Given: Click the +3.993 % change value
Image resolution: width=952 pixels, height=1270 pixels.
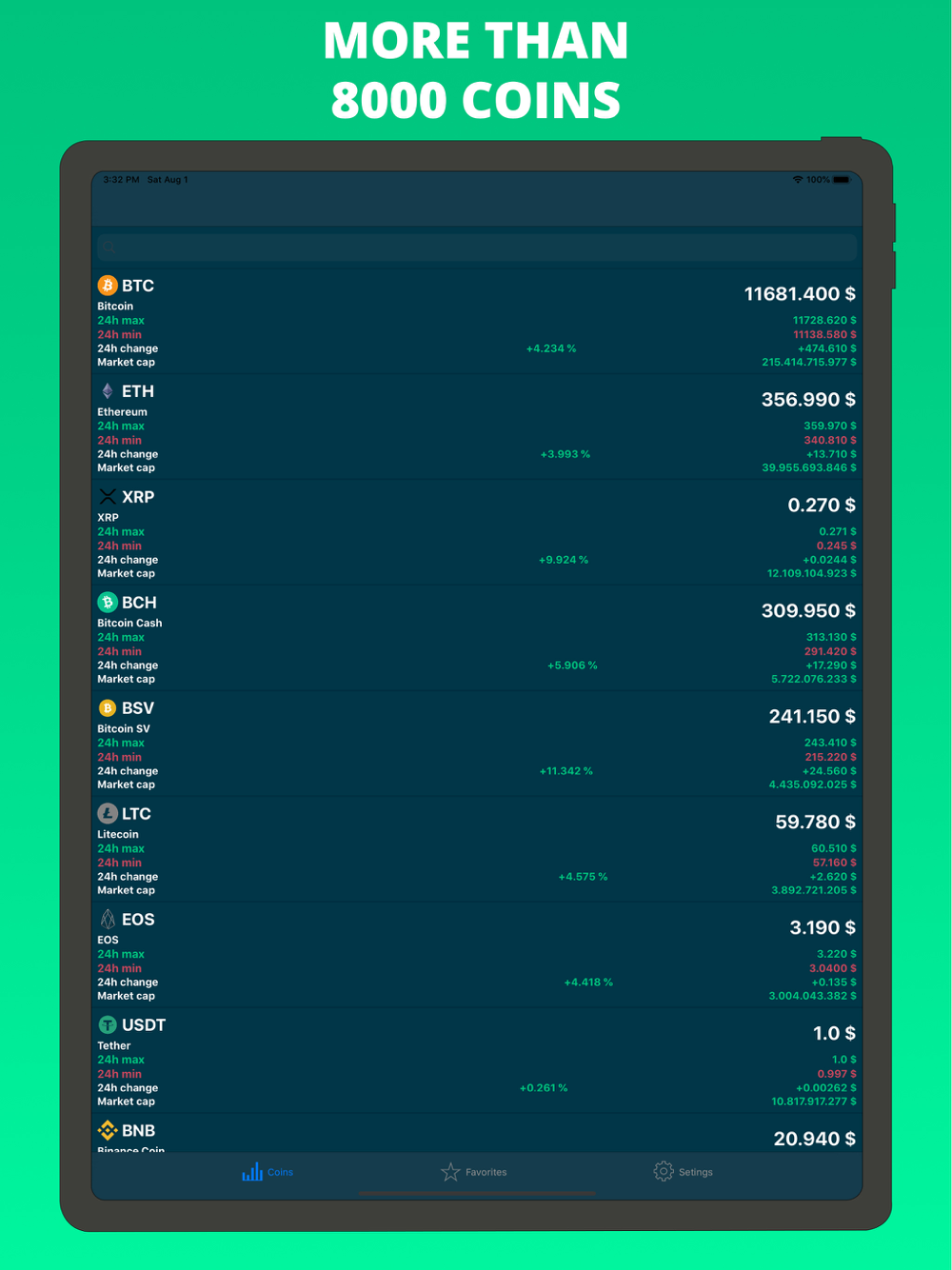Looking at the screenshot, I should 565,455.
